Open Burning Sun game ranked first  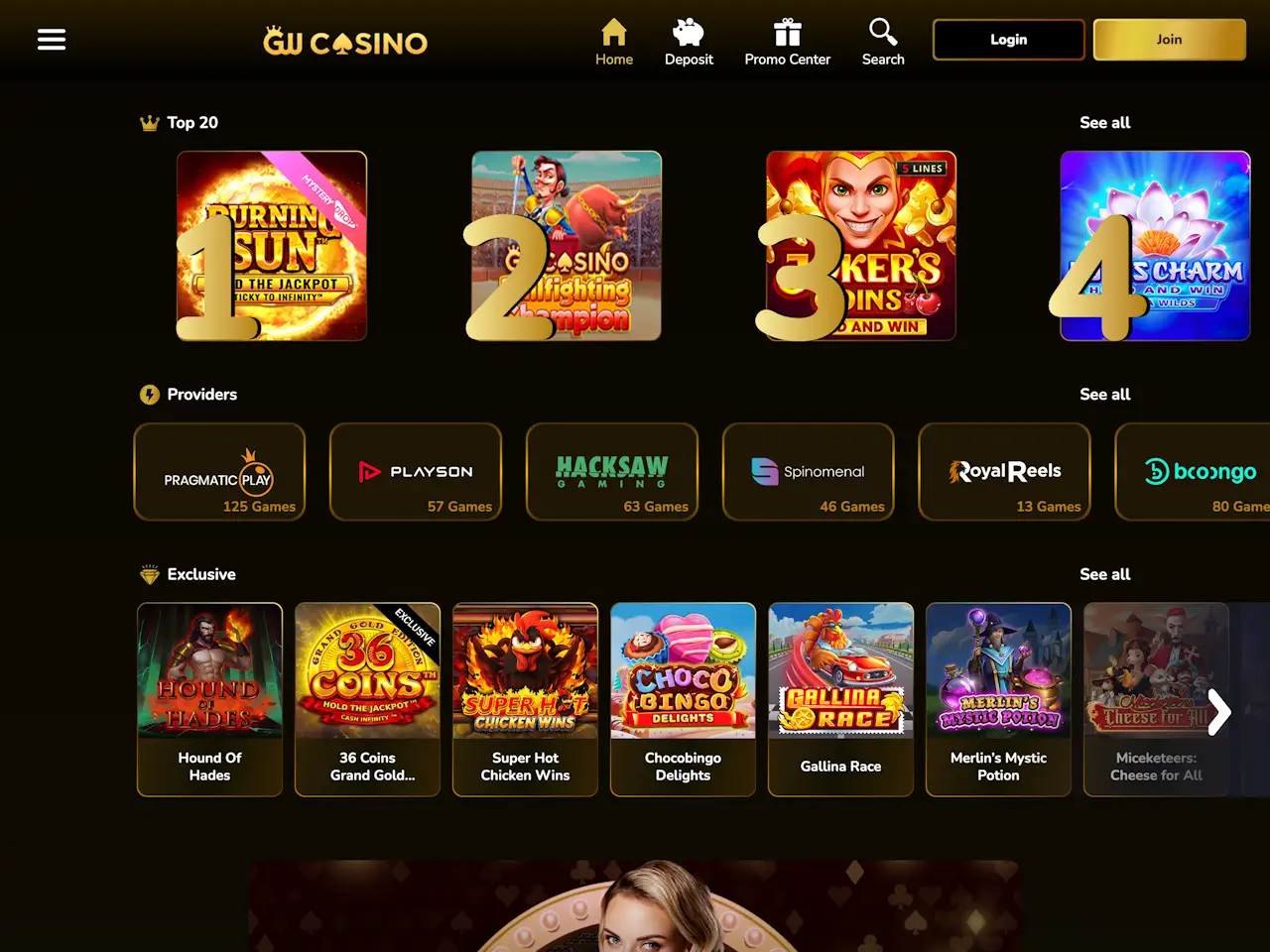tap(272, 246)
